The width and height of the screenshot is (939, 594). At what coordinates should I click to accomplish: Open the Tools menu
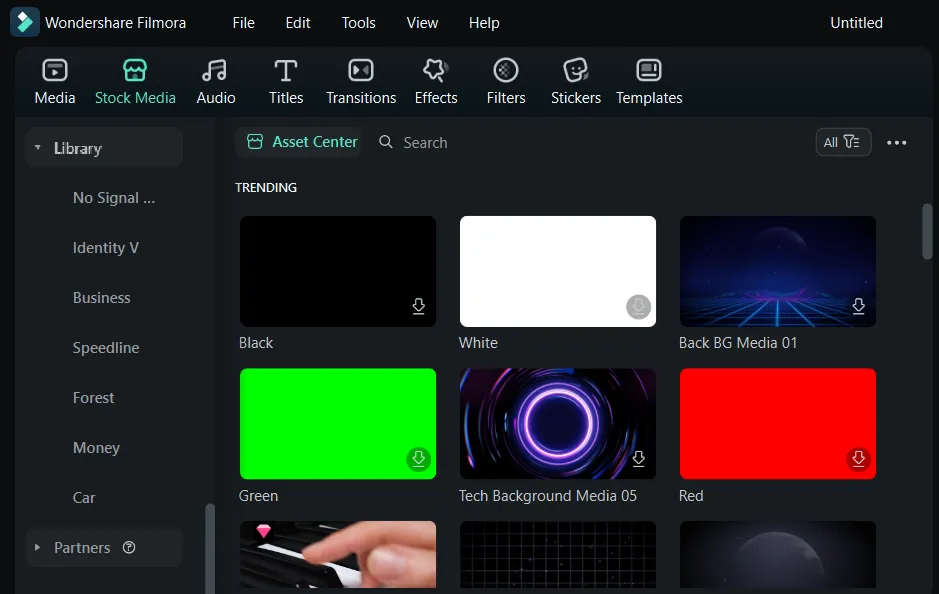click(x=358, y=23)
